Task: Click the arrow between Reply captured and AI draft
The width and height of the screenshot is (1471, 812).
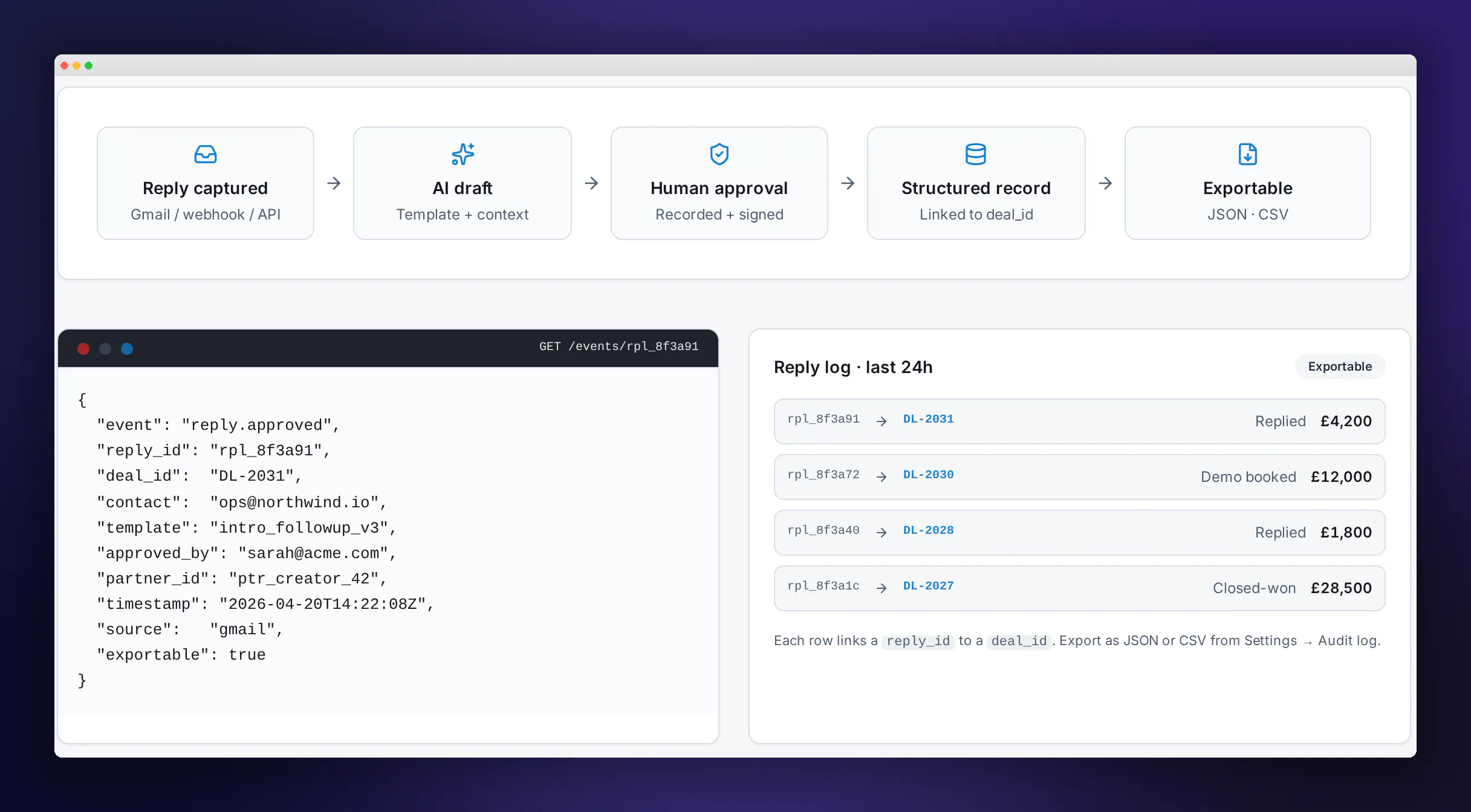Action: coord(334,183)
